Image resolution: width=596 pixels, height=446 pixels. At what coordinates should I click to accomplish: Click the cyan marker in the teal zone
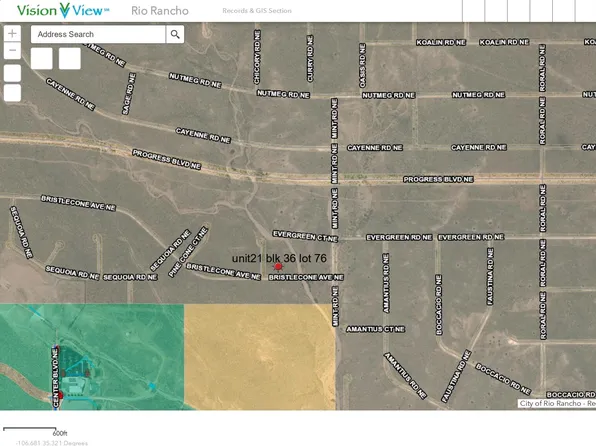152,386
